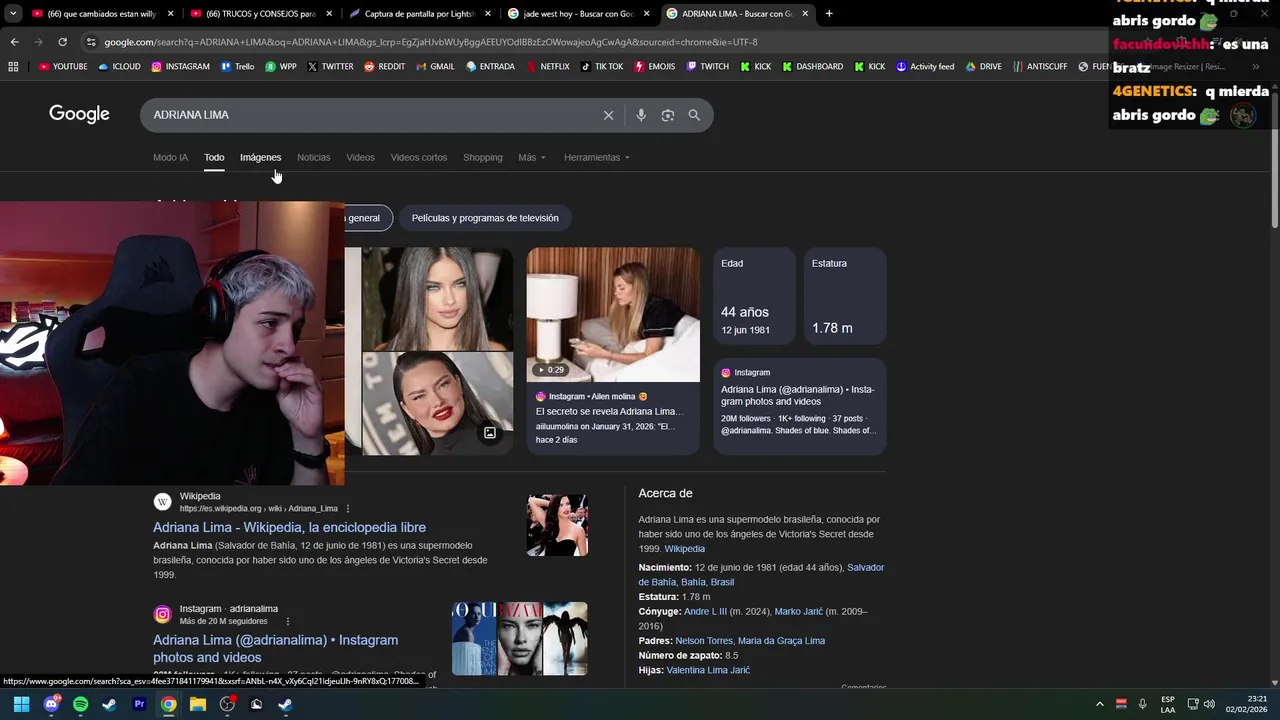Viewport: 1280px width, 720px height.
Task: Open Wikipedia result three-dot options menu
Action: point(348,509)
